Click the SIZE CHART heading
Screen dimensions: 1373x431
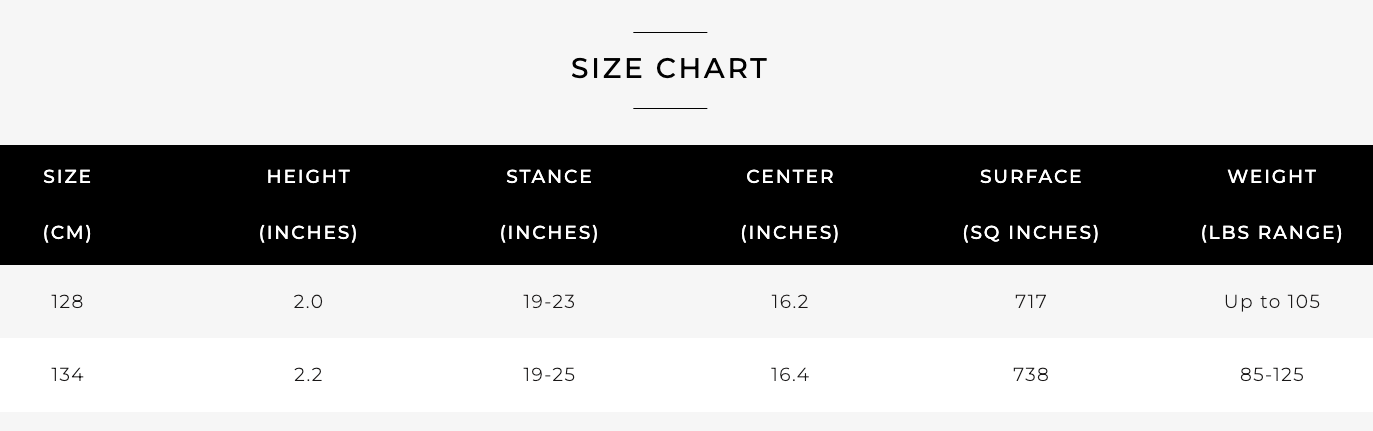point(669,68)
